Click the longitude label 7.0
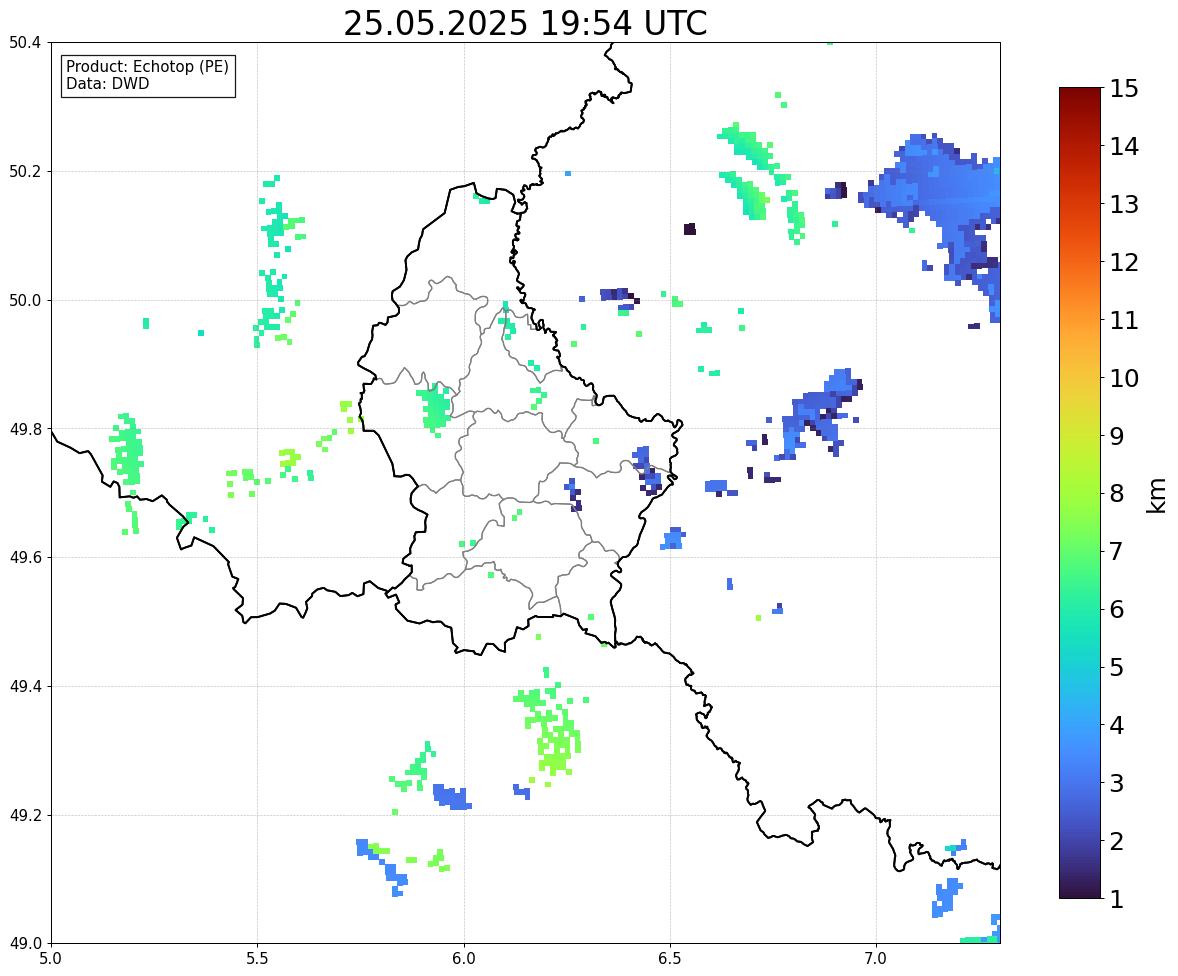1178x976 pixels. click(876, 959)
